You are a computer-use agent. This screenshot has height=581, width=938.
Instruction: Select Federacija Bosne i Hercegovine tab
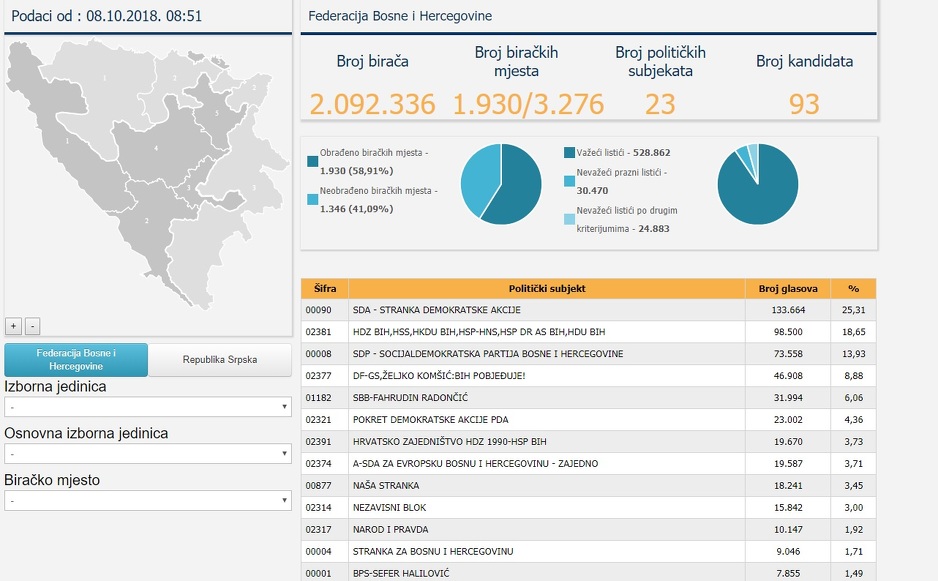[x=76, y=360]
